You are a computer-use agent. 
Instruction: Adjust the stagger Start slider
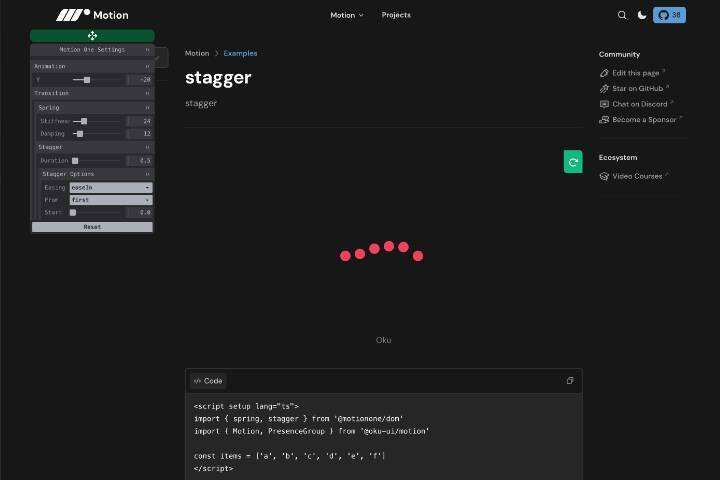pos(96,213)
